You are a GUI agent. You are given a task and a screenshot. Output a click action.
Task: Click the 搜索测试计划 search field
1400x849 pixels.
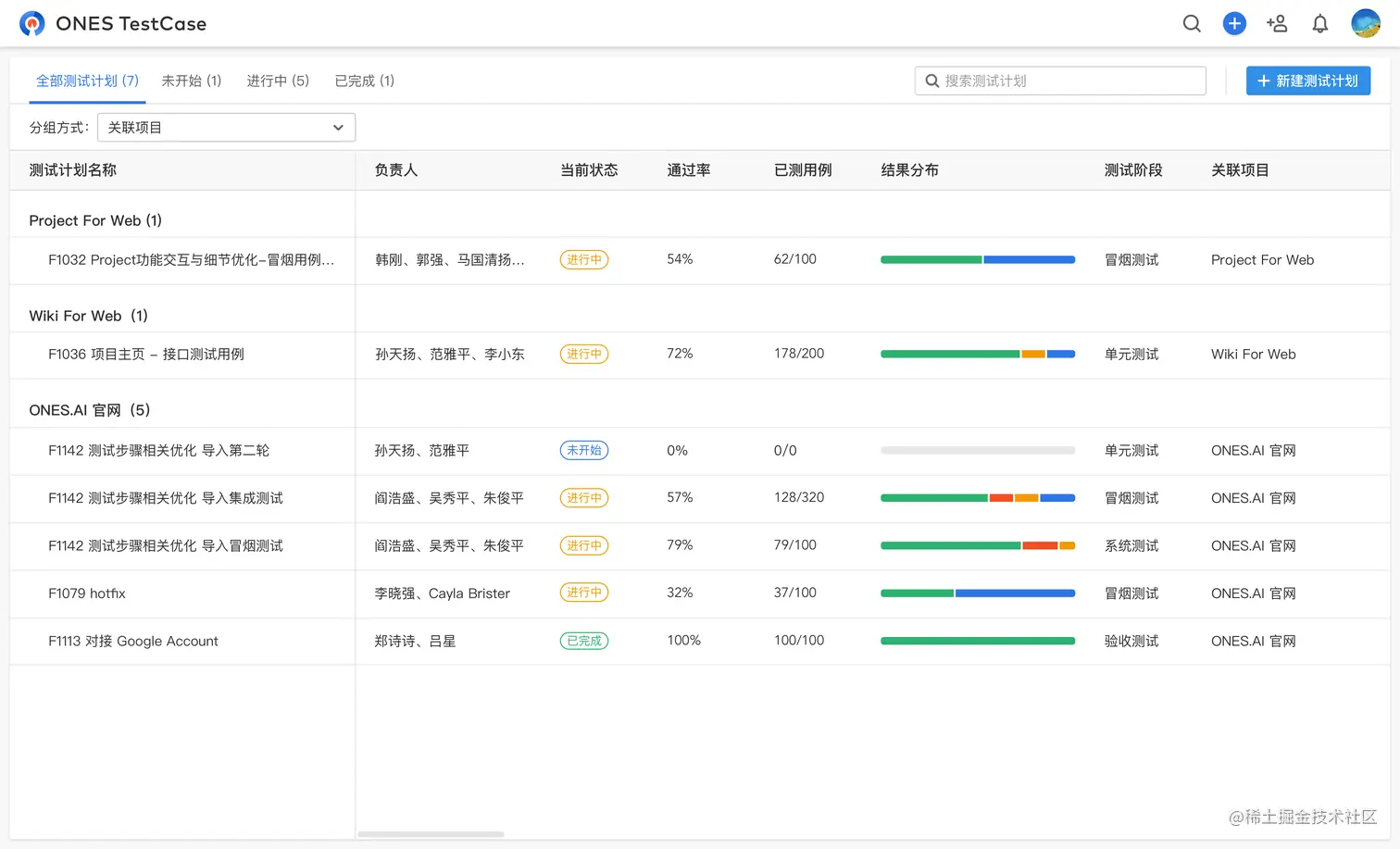[x=1060, y=81]
